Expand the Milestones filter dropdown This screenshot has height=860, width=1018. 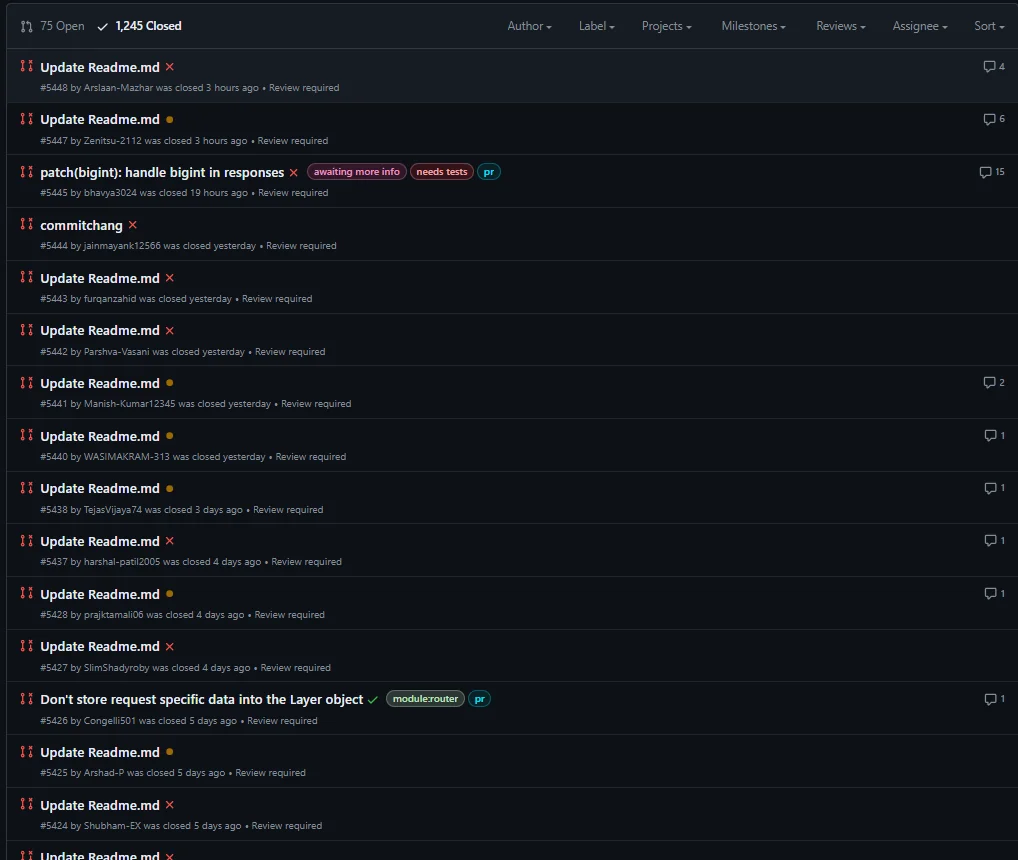point(753,26)
